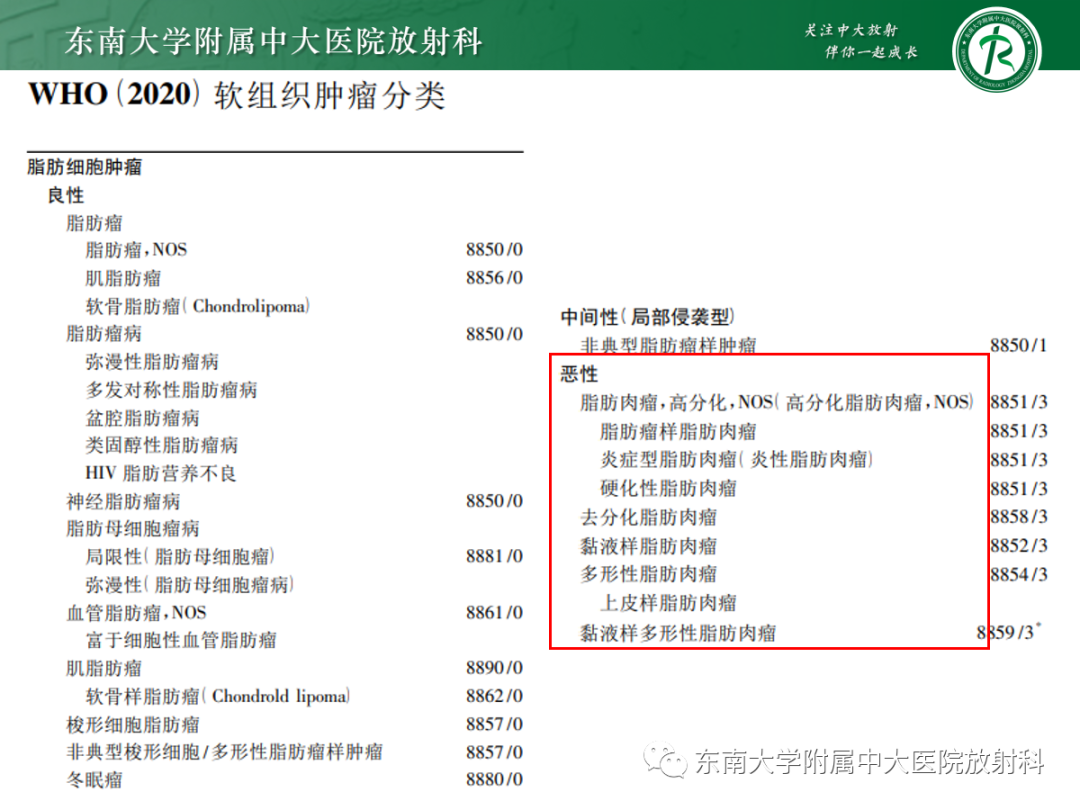This screenshot has height=810, width=1080.
Task: Click the code 8862/0
Action: (x=494, y=696)
